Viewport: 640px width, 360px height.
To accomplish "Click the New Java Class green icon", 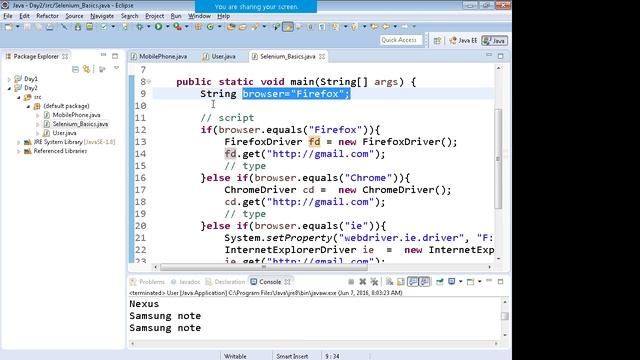I will pyautogui.click(x=210, y=27).
